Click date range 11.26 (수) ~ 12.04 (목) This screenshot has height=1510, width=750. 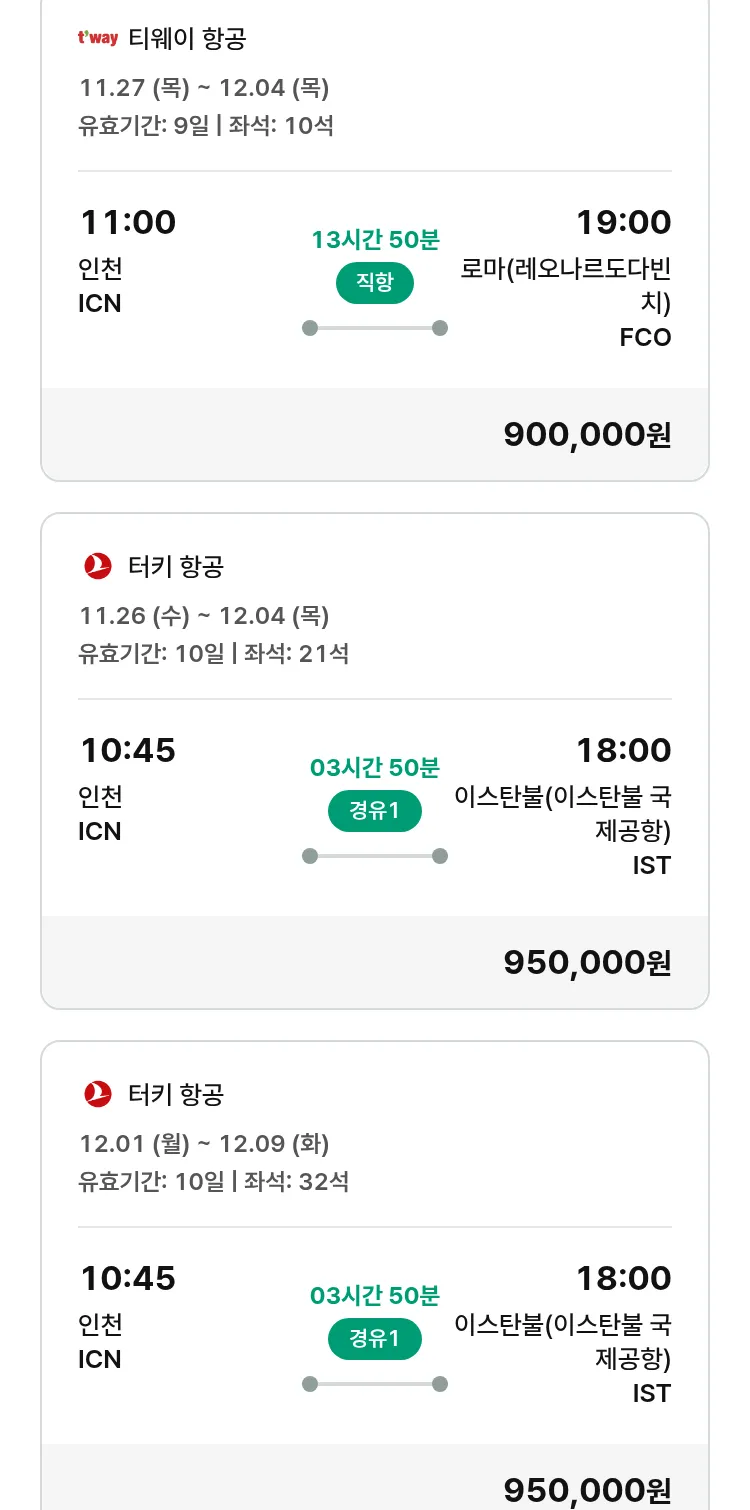click(204, 616)
